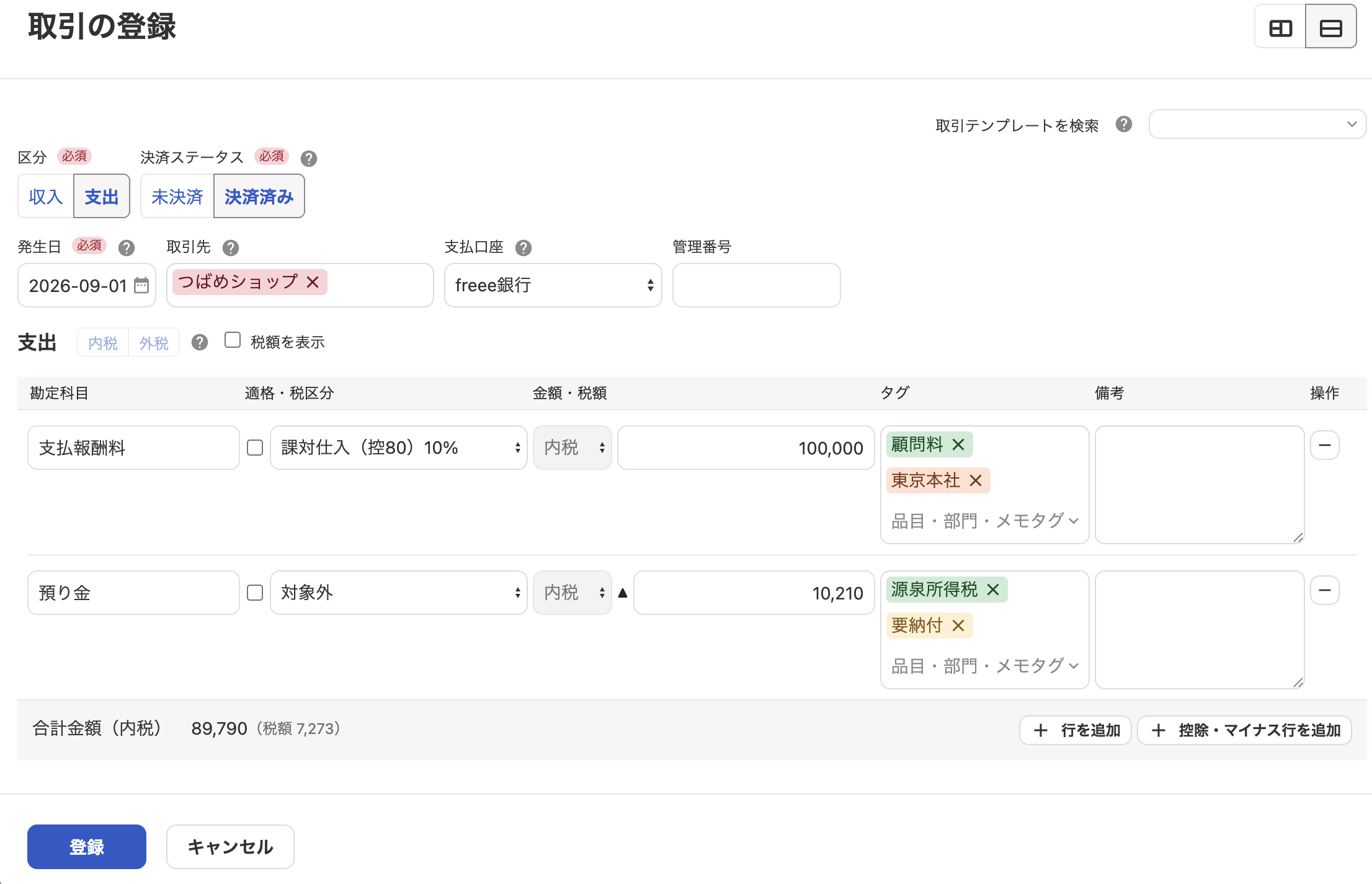Select 収入 as transaction type

point(46,197)
